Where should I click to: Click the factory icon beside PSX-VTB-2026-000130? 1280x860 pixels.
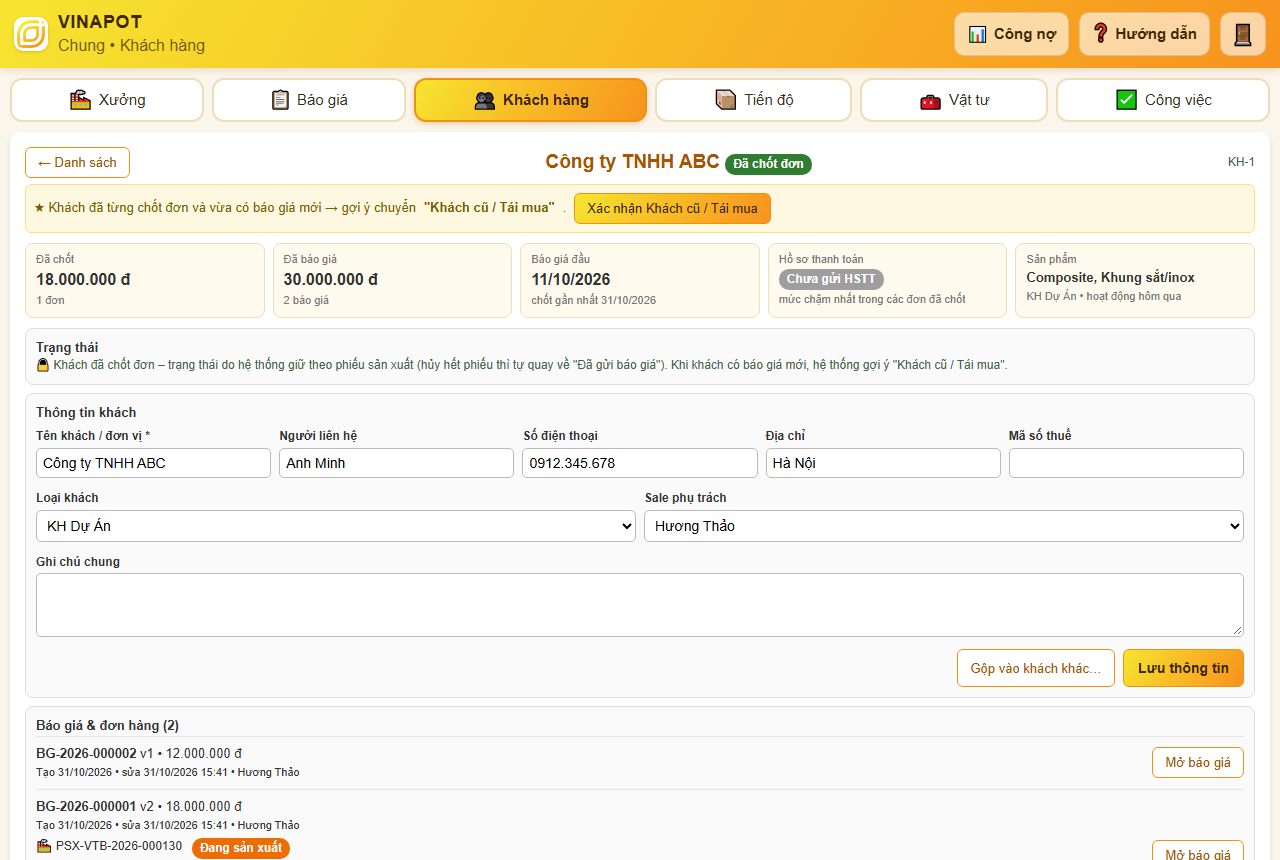tap(44, 846)
